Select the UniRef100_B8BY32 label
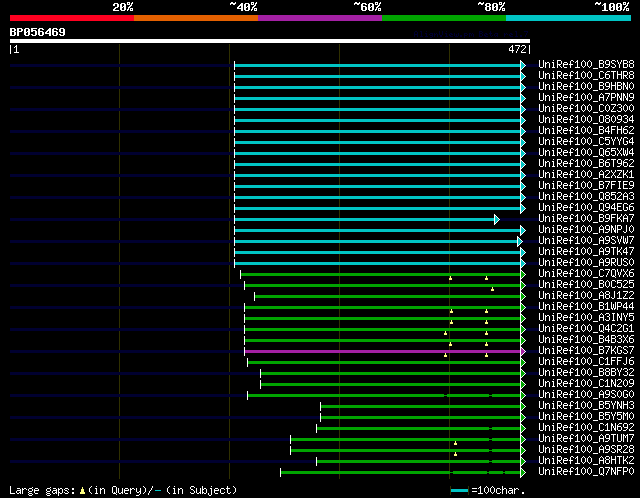 [x=586, y=373]
